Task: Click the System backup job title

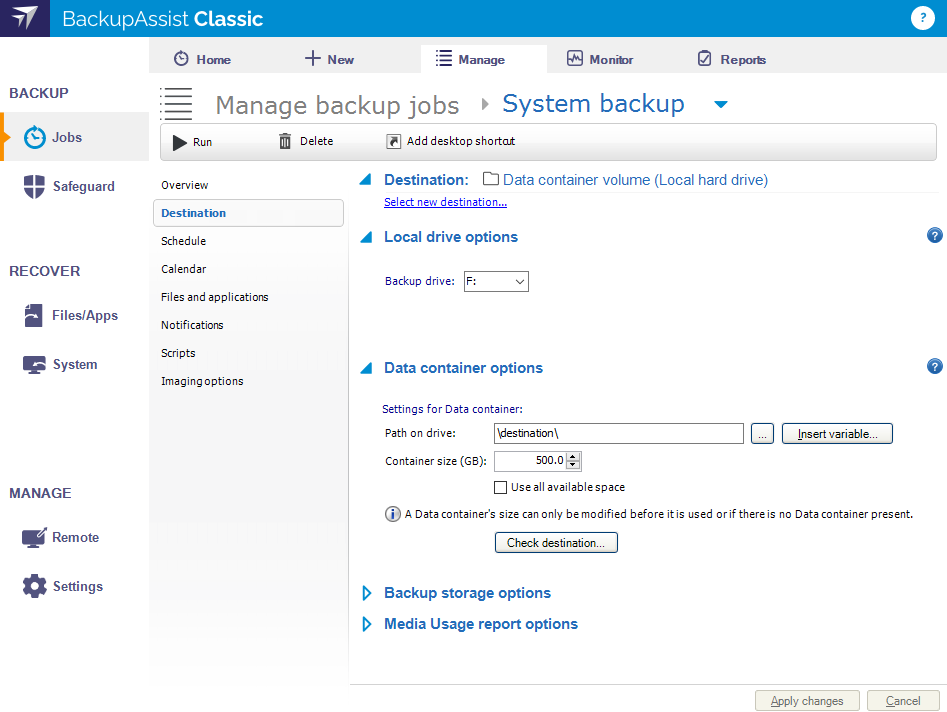Action: 593,104
